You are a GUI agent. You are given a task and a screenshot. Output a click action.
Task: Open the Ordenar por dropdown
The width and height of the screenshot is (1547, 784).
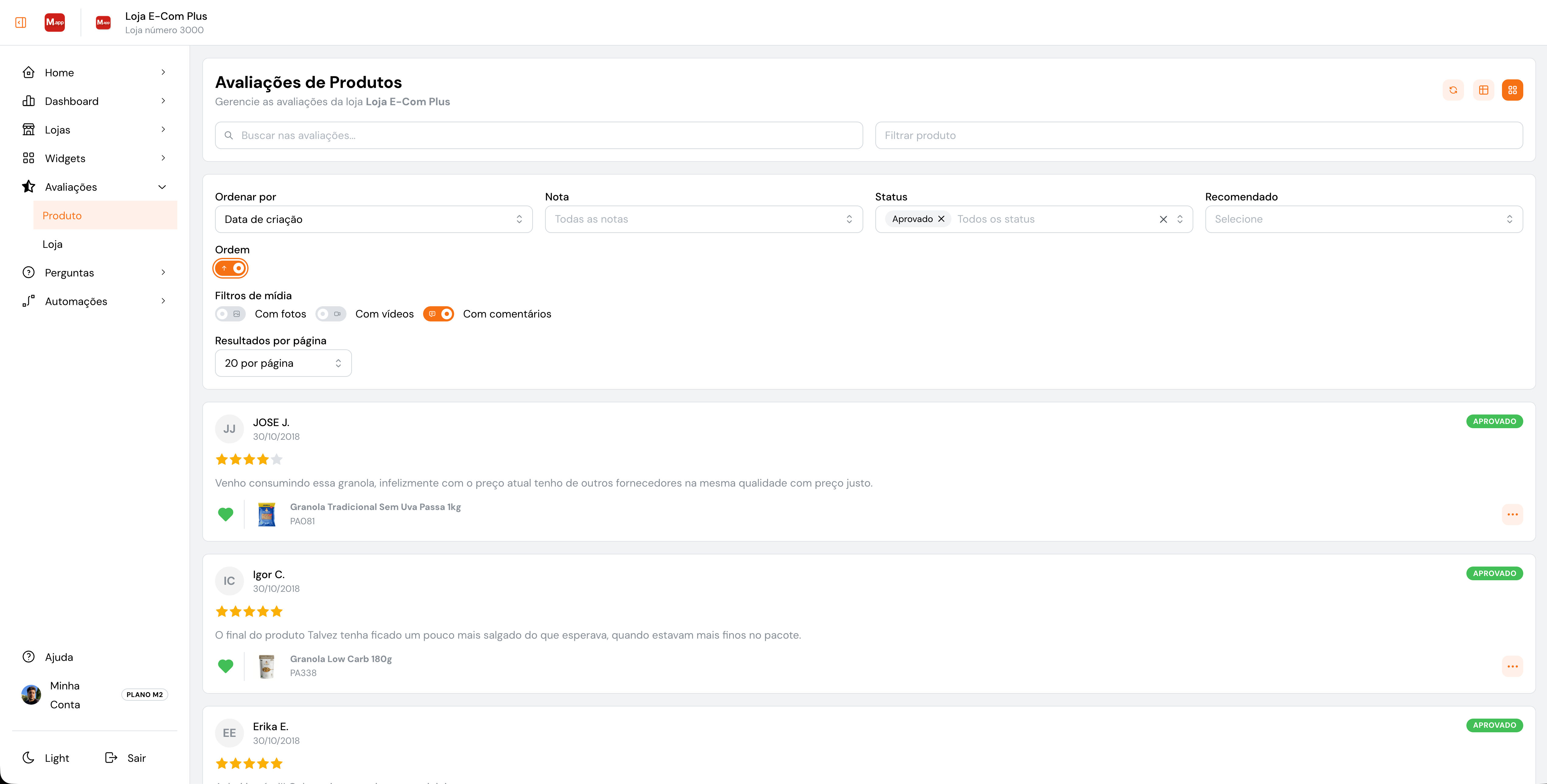click(x=373, y=219)
